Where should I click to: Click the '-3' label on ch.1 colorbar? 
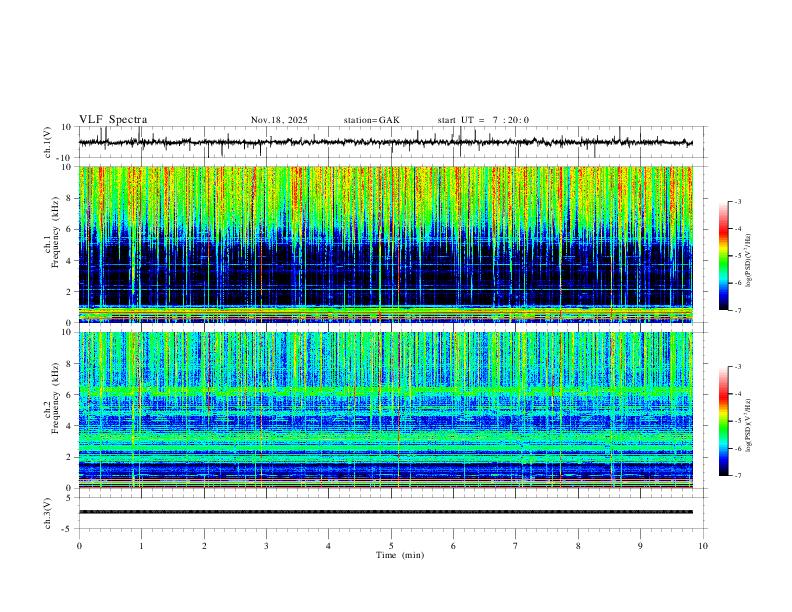[738, 201]
